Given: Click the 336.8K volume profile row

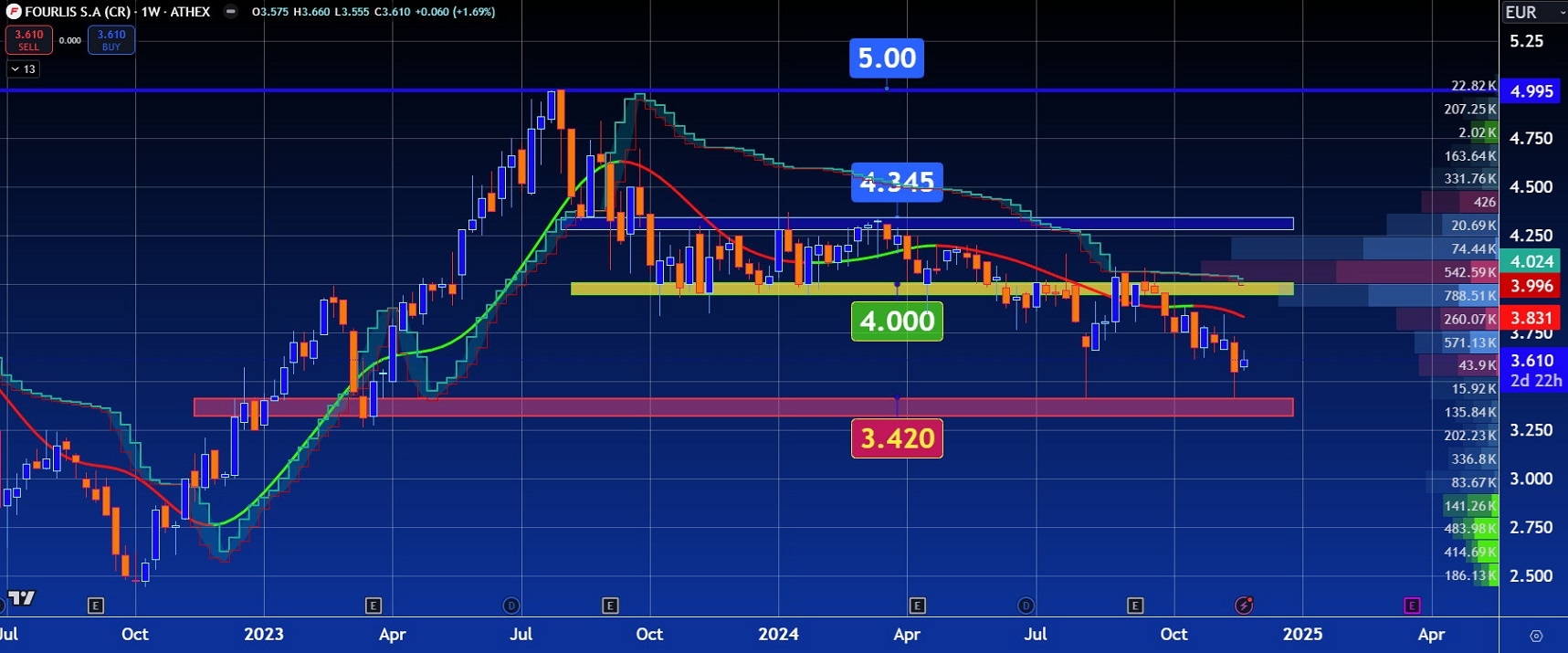Looking at the screenshot, I should [x=1474, y=459].
